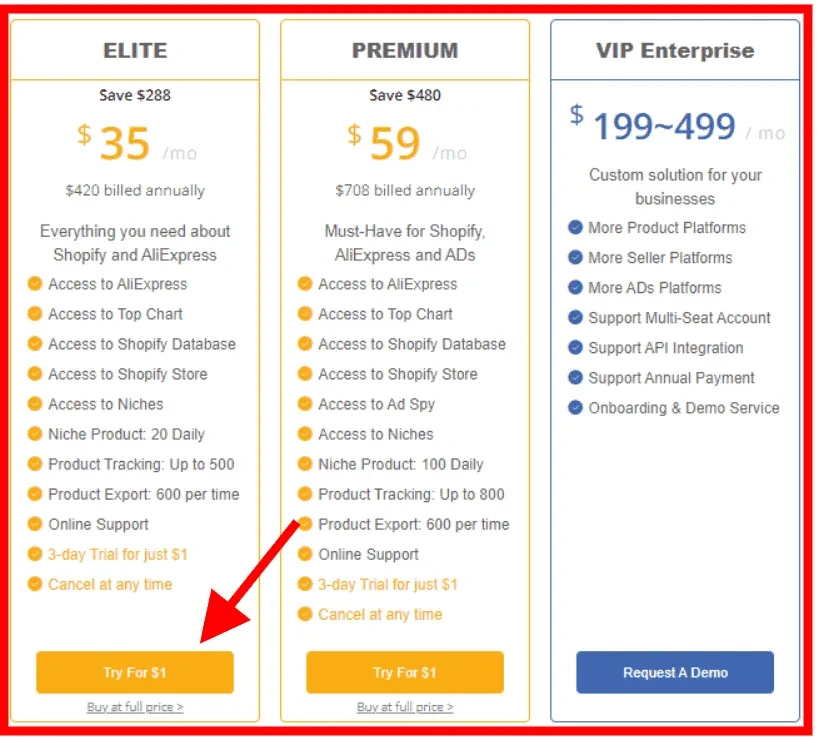
Task: Select the VIP Enterprise plan header
Action: click(x=675, y=50)
